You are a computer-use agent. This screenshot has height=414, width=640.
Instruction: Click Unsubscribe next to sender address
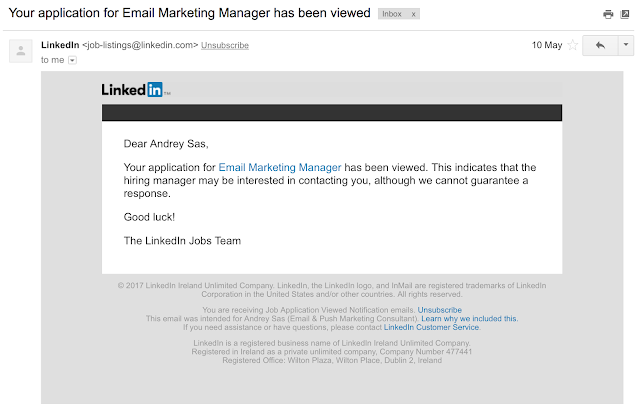click(225, 45)
